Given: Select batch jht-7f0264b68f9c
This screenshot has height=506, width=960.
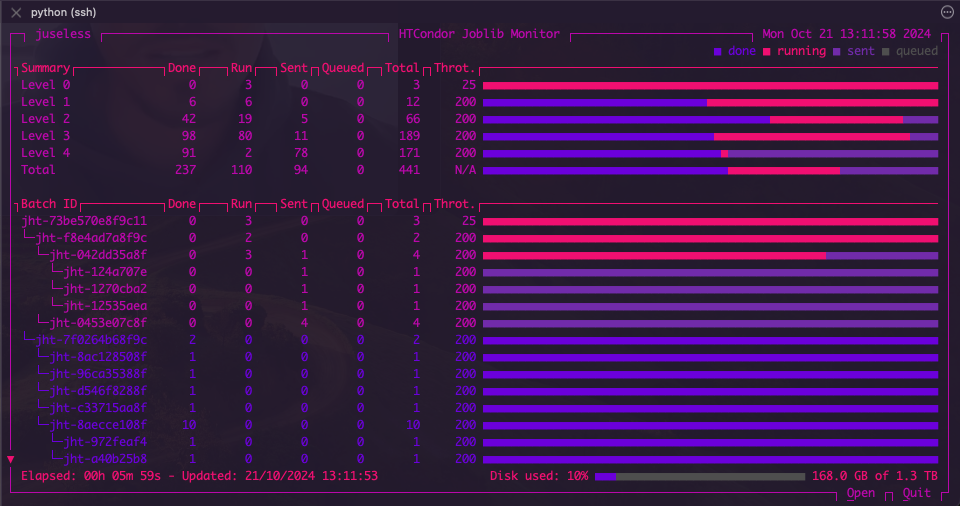Looking at the screenshot, I should [x=91, y=340].
